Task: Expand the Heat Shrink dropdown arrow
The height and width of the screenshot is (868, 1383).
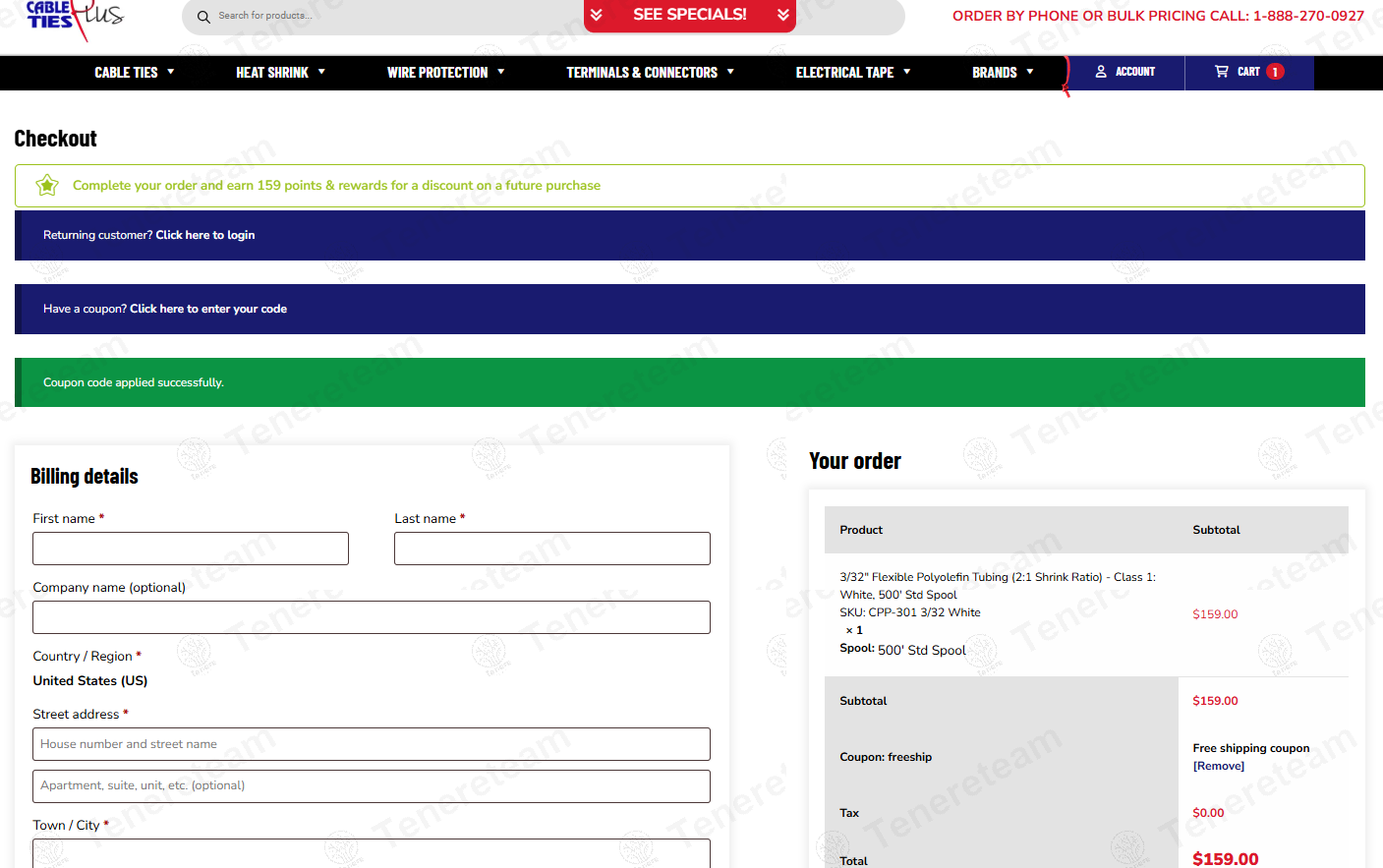Action: (x=321, y=72)
